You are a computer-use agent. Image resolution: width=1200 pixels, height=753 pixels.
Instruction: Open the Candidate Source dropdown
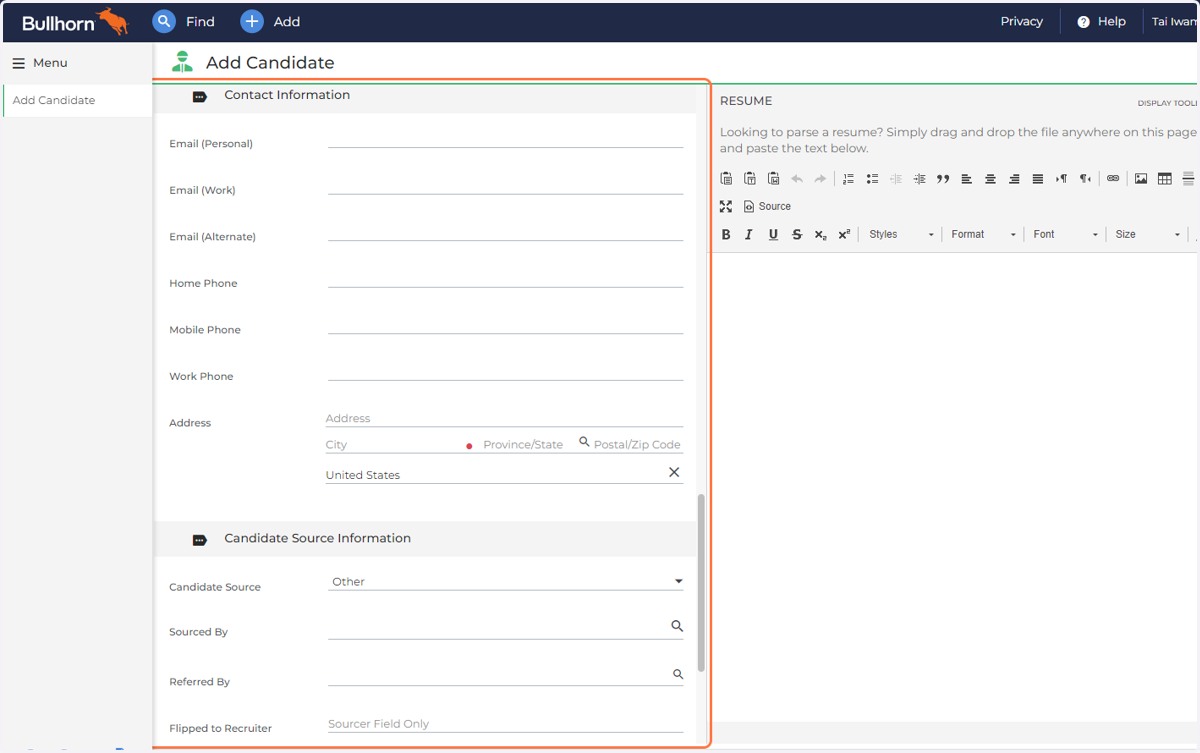506,581
